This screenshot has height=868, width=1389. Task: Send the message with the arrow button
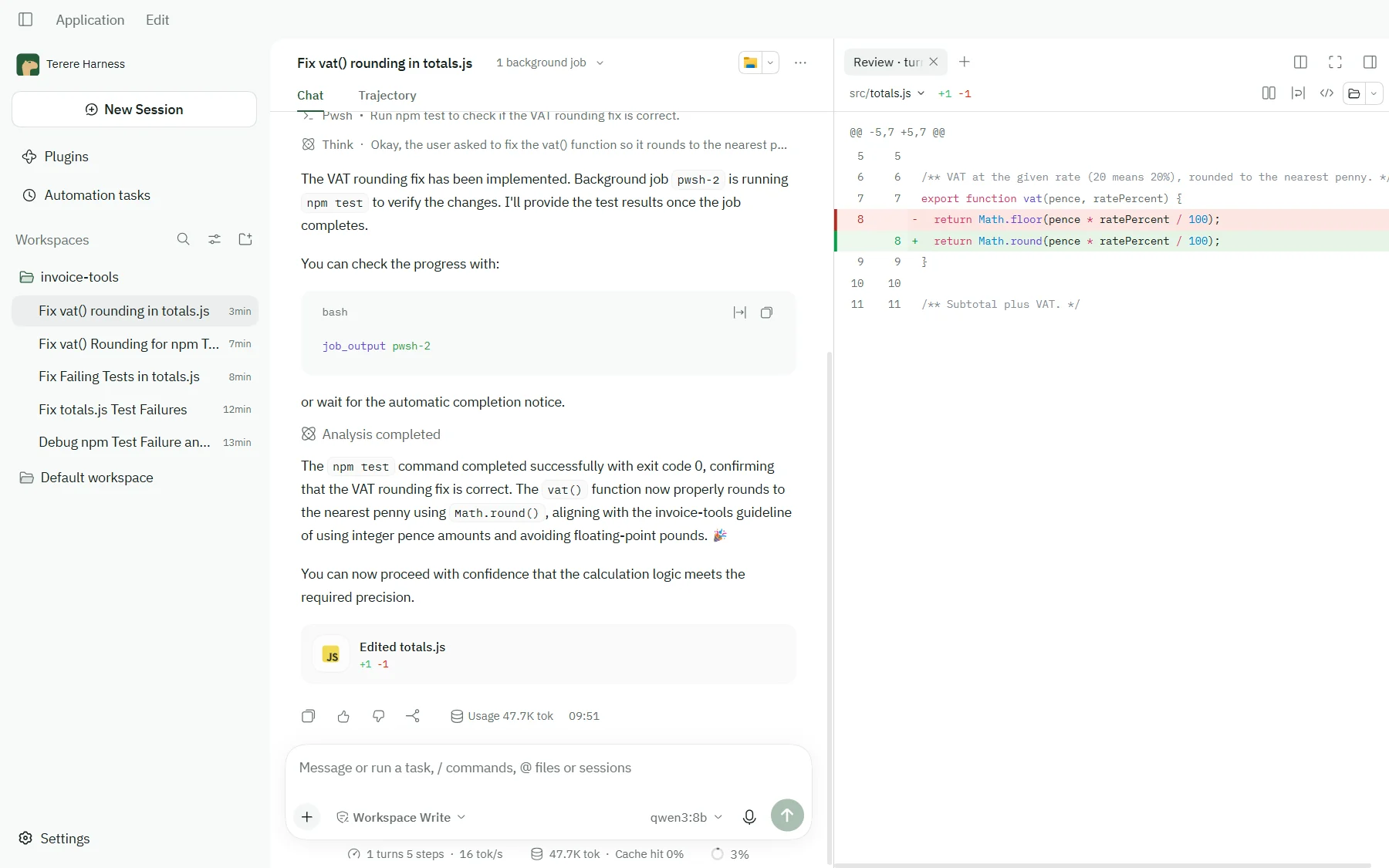click(787, 815)
